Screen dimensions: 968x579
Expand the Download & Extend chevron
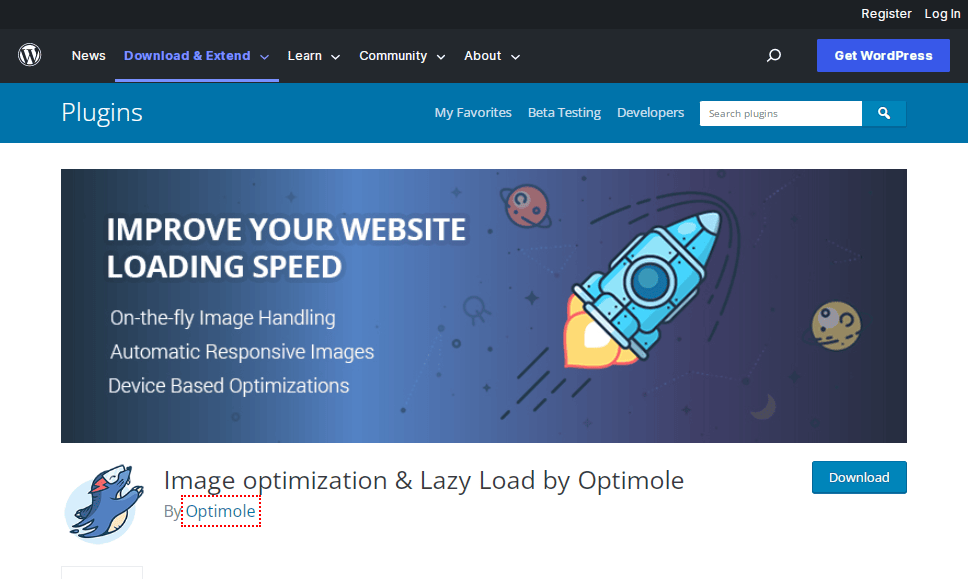[x=265, y=57]
